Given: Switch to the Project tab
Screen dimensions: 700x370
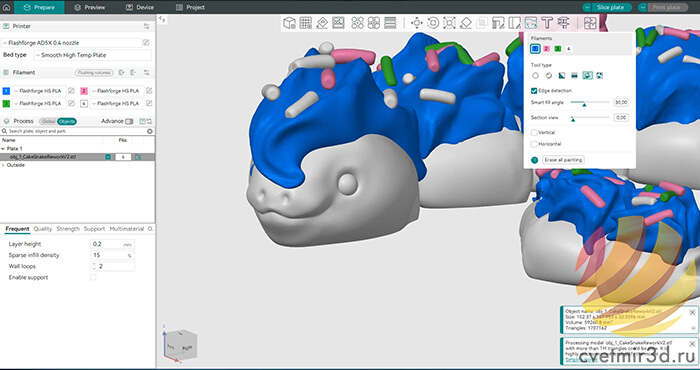Looking at the screenshot, I should (x=191, y=7).
